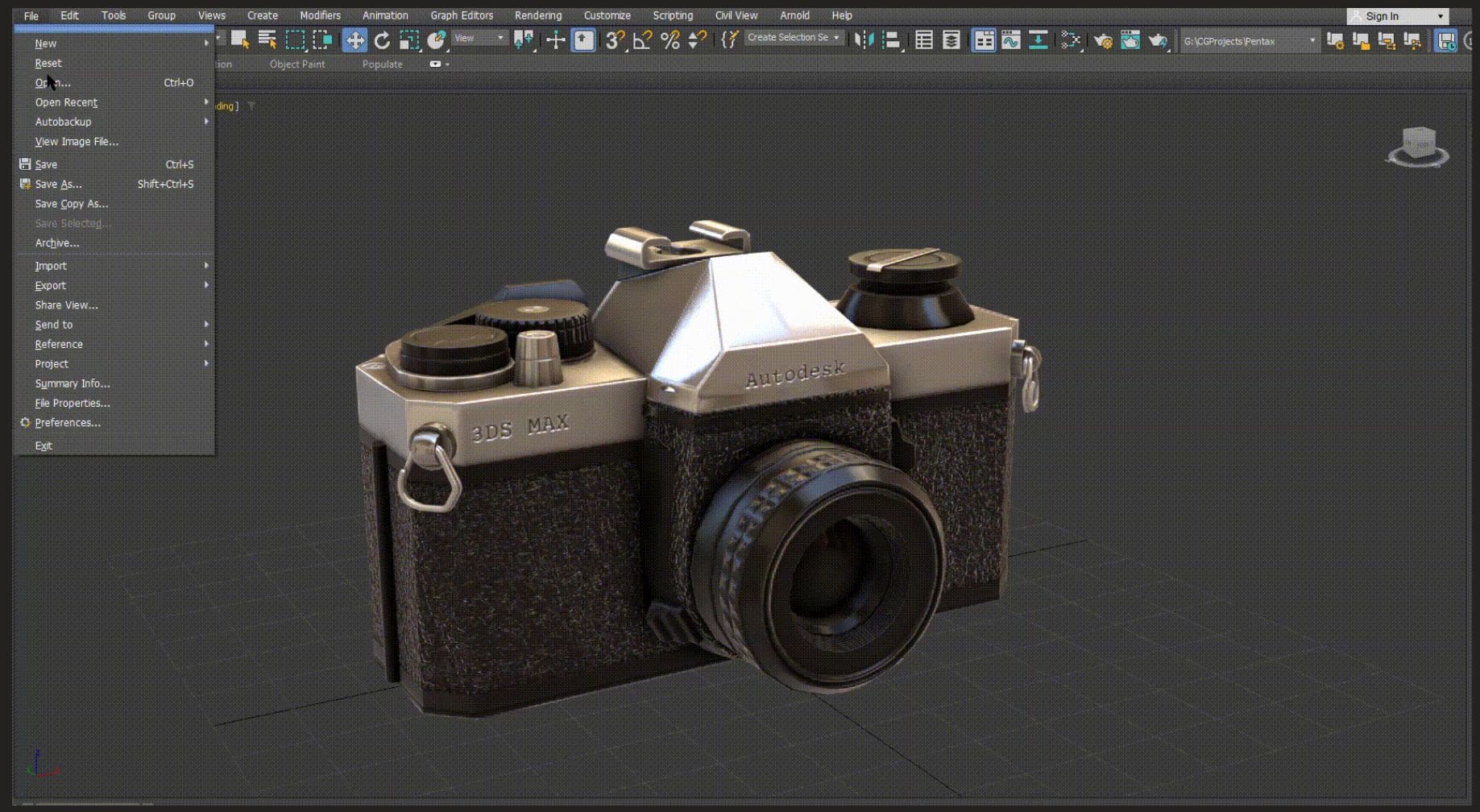Screen dimensions: 1480x812
Task: Click the Mirror tool icon
Action: [864, 39]
